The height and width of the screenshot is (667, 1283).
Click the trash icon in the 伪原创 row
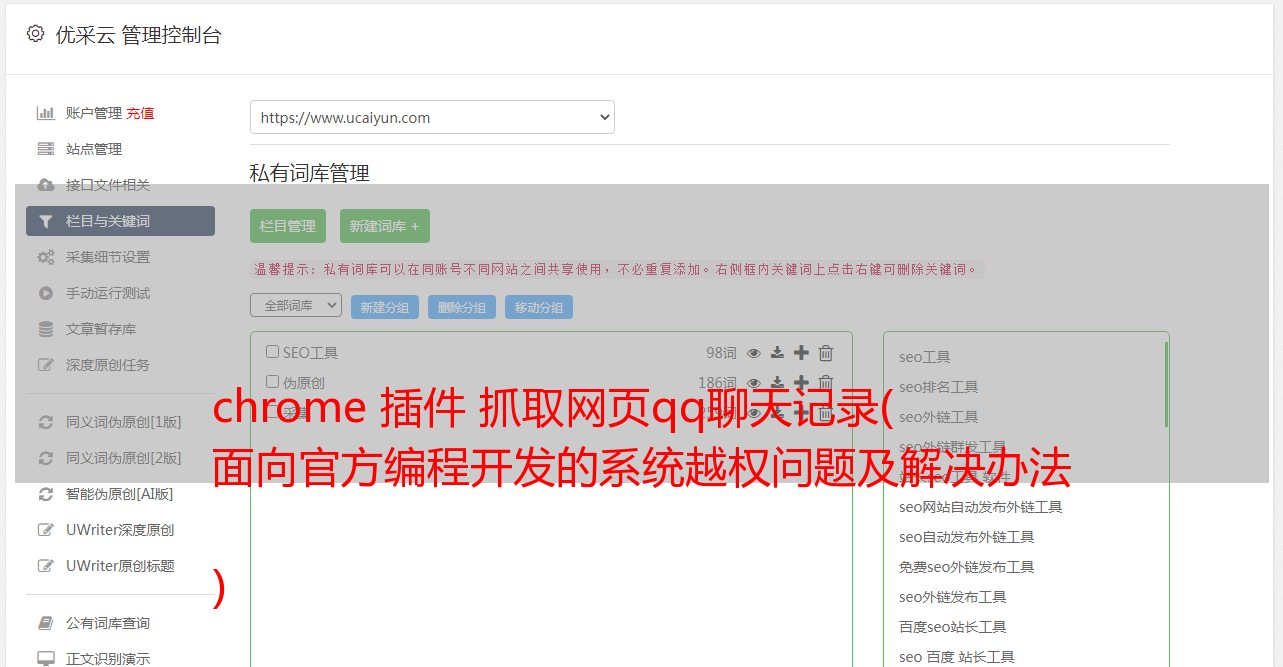point(825,383)
